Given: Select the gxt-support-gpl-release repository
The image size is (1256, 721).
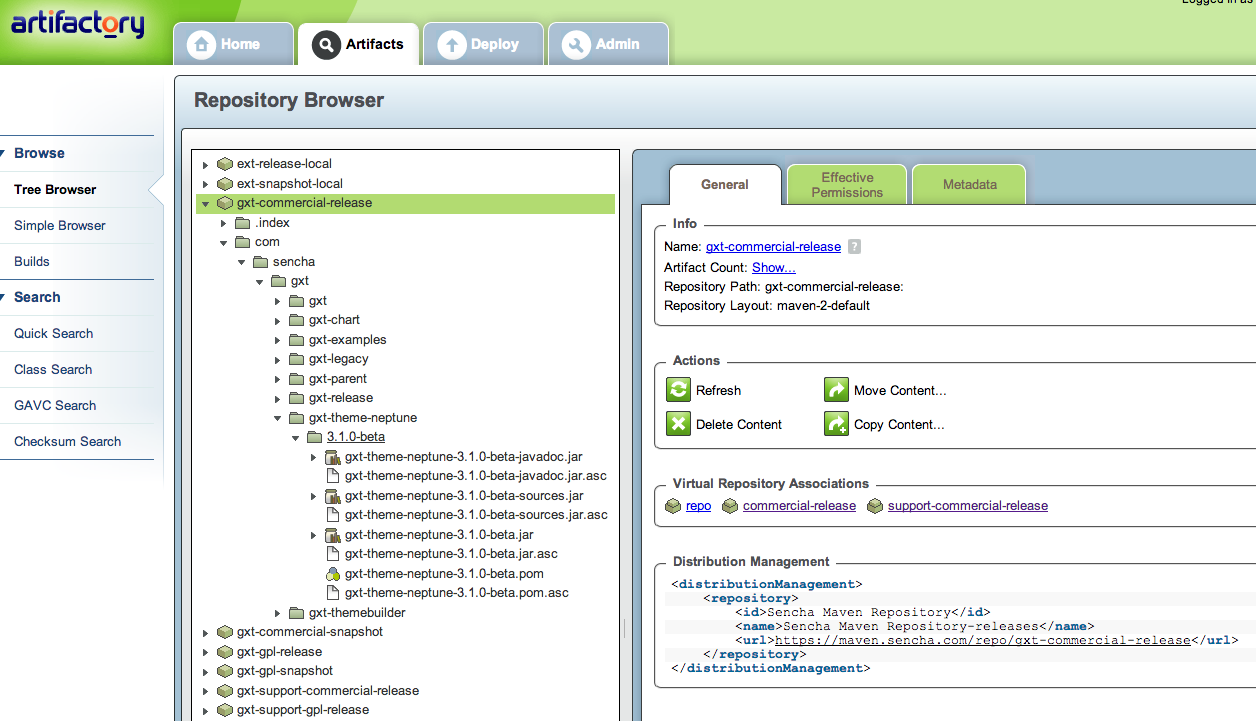Looking at the screenshot, I should [303, 710].
